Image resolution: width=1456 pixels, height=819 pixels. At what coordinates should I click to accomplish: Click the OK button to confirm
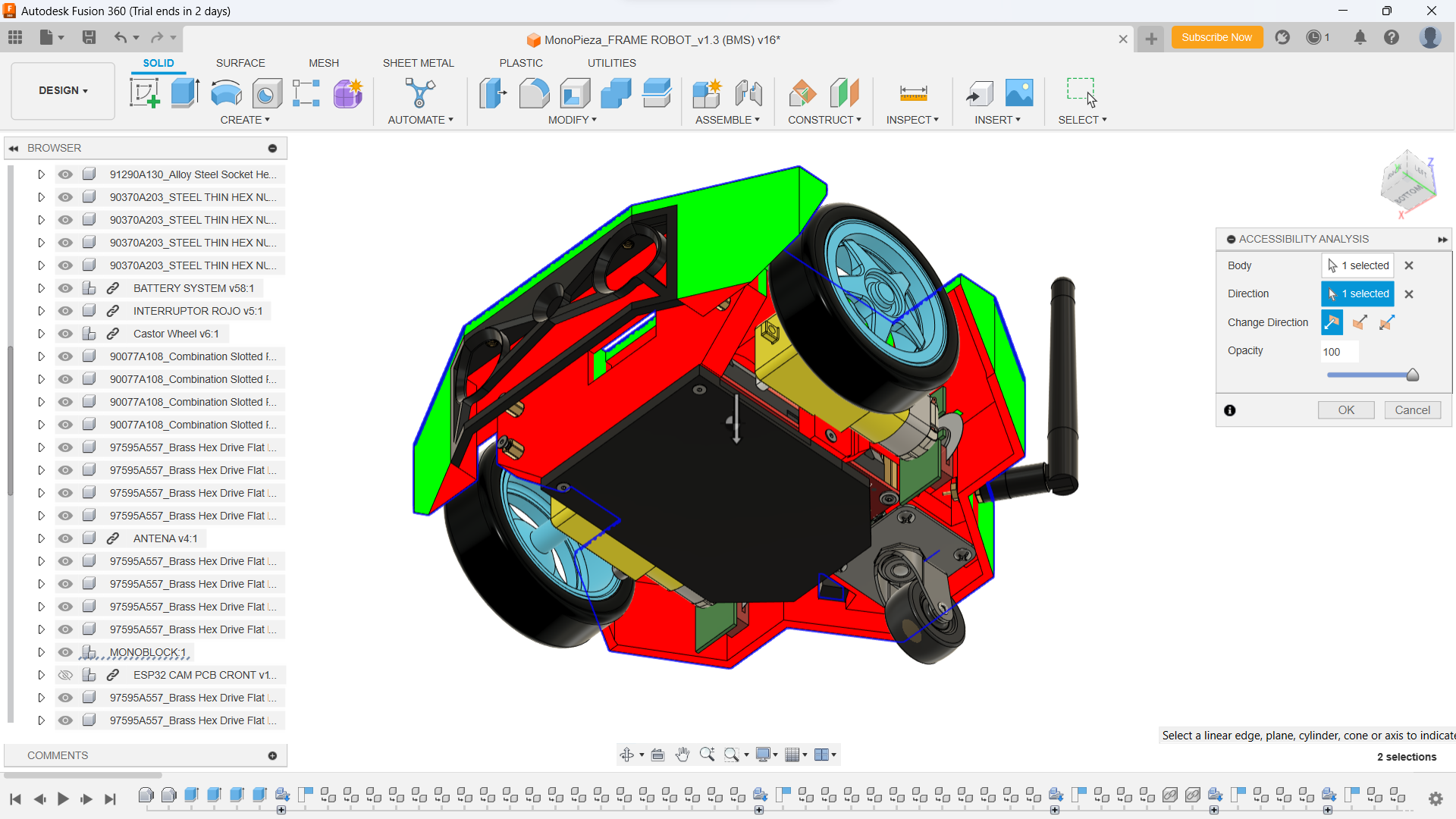1346,410
